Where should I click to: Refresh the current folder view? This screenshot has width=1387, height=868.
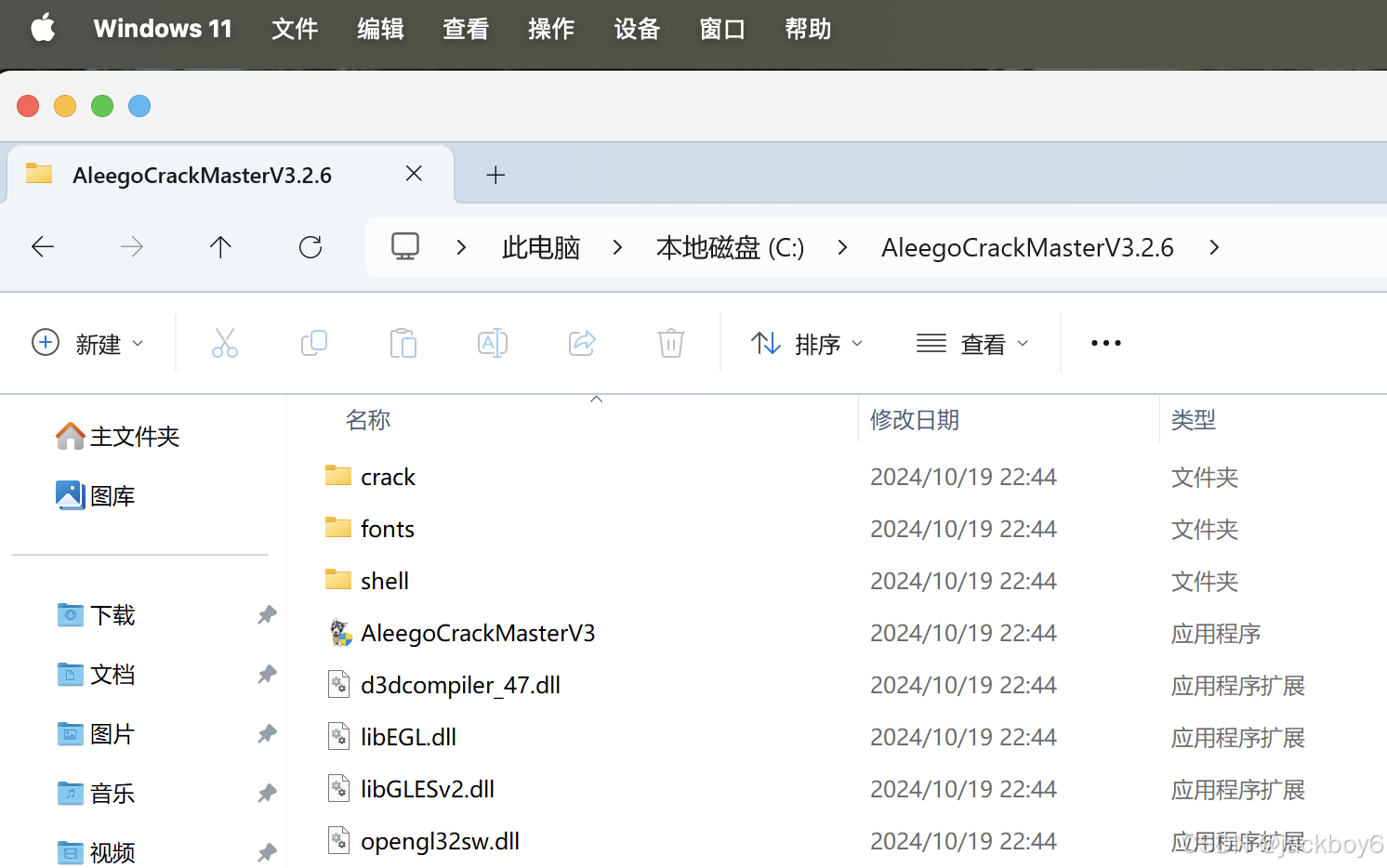tap(310, 246)
